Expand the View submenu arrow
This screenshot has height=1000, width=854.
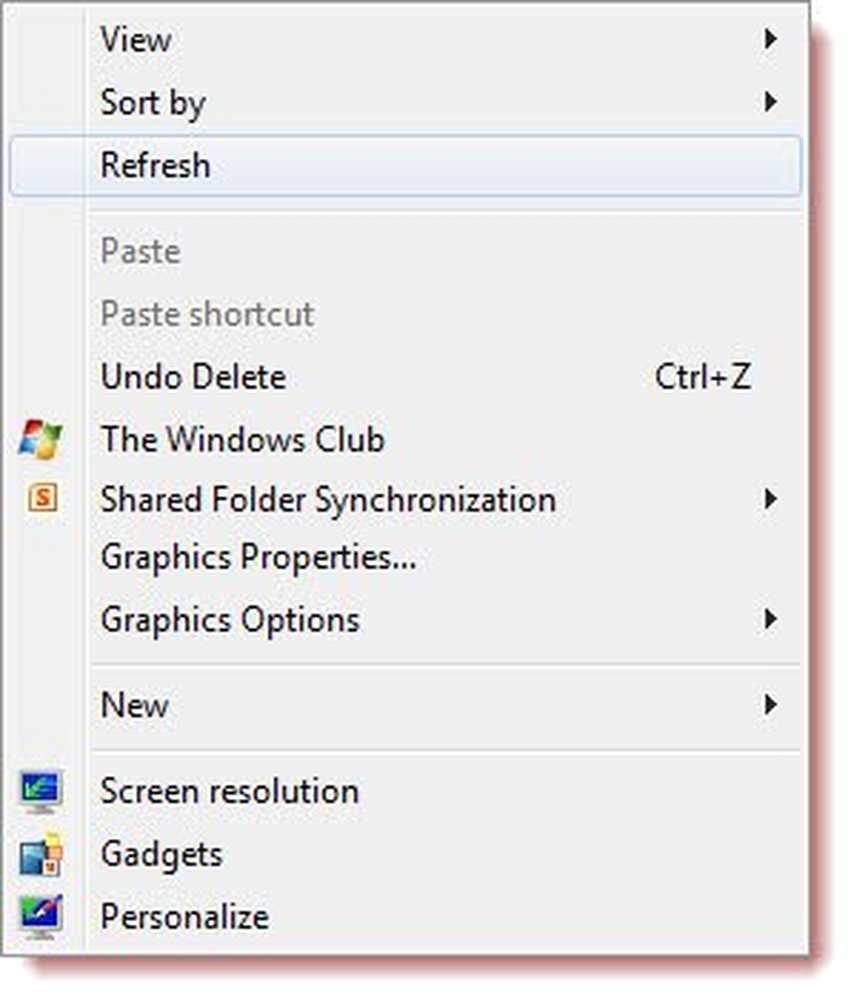tap(769, 40)
